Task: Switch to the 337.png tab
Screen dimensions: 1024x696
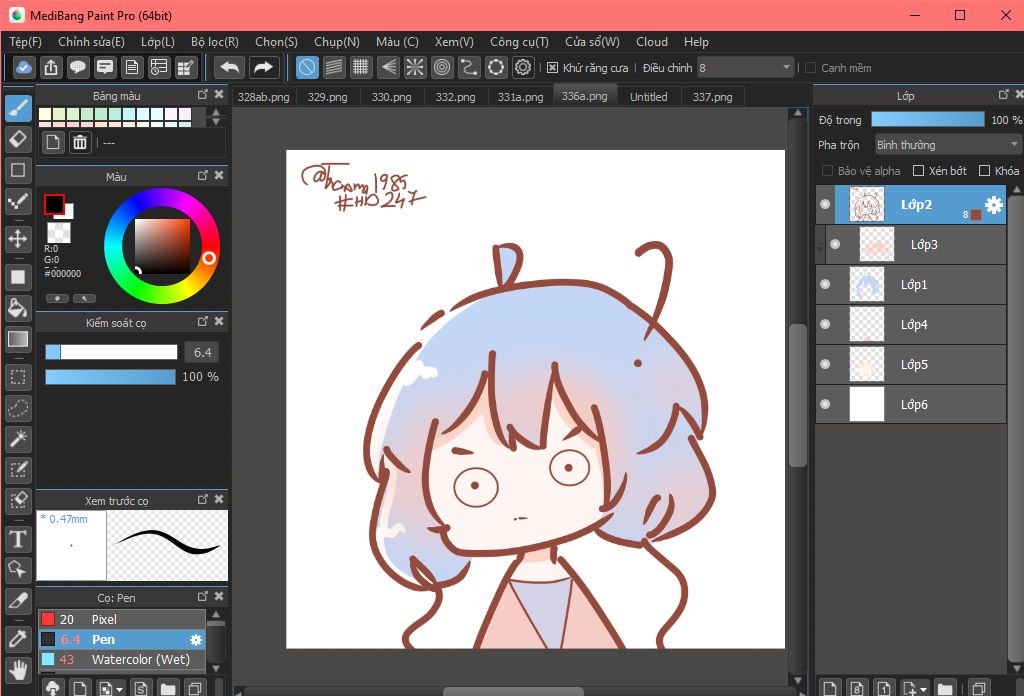Action: [x=712, y=97]
